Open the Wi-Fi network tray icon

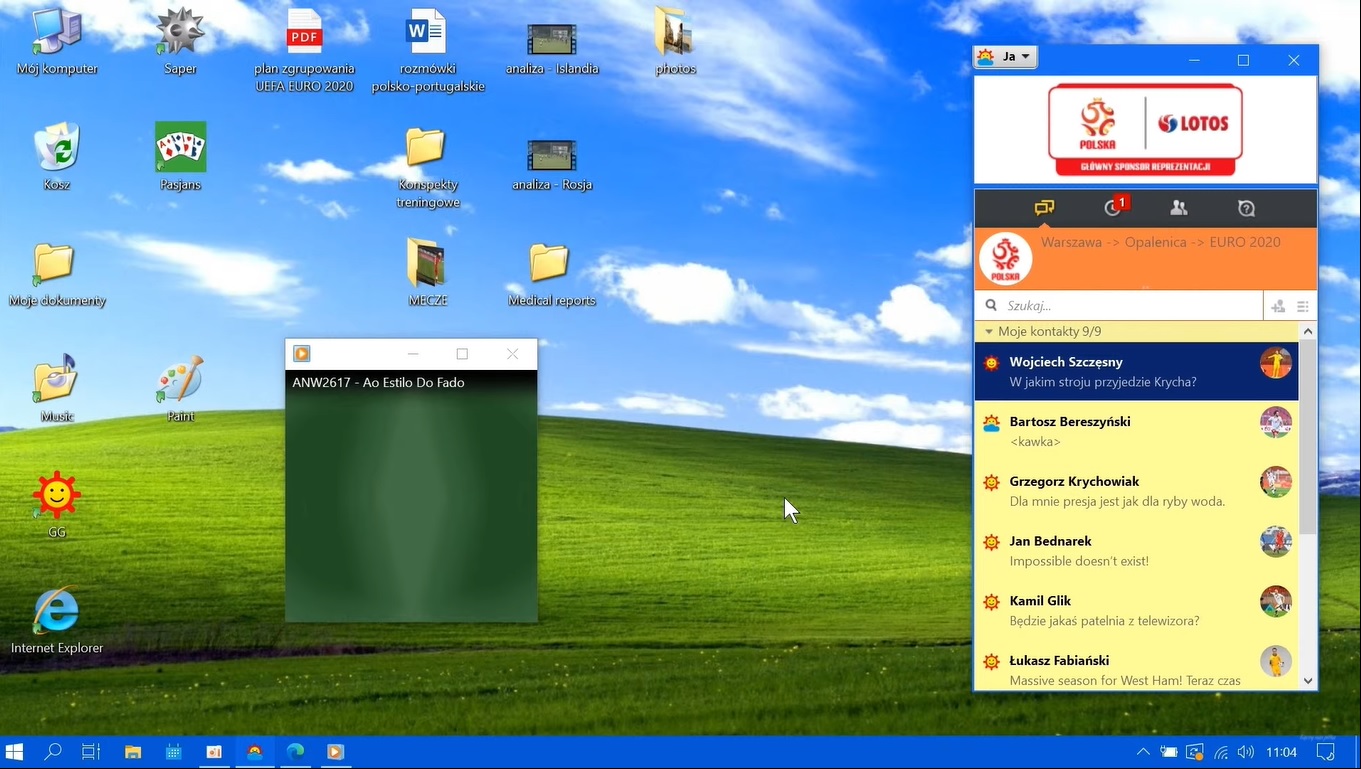1221,752
